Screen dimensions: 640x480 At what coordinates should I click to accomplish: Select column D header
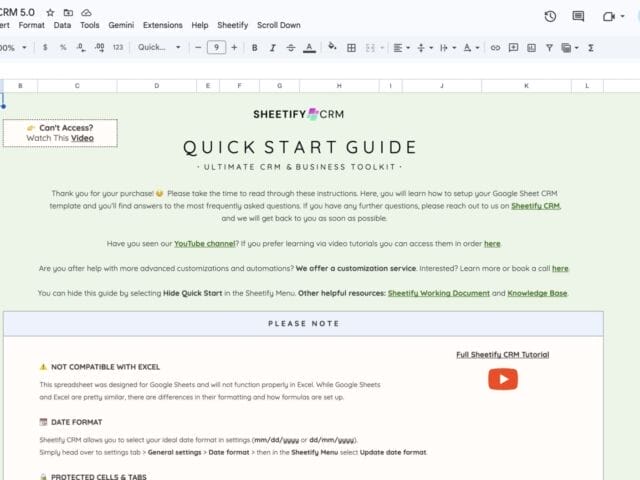[x=157, y=86]
